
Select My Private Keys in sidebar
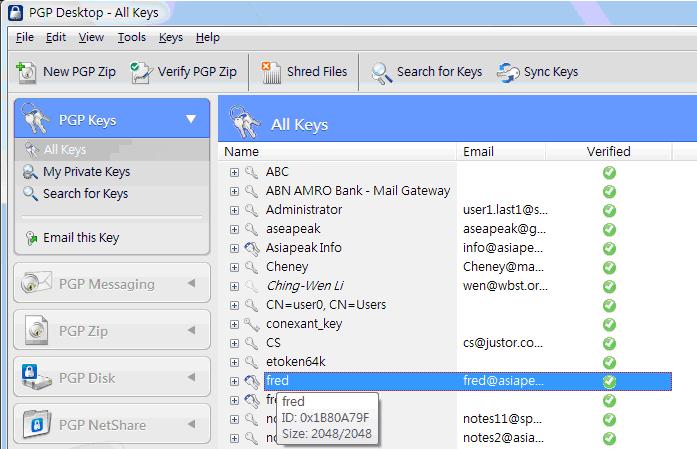coord(86,172)
